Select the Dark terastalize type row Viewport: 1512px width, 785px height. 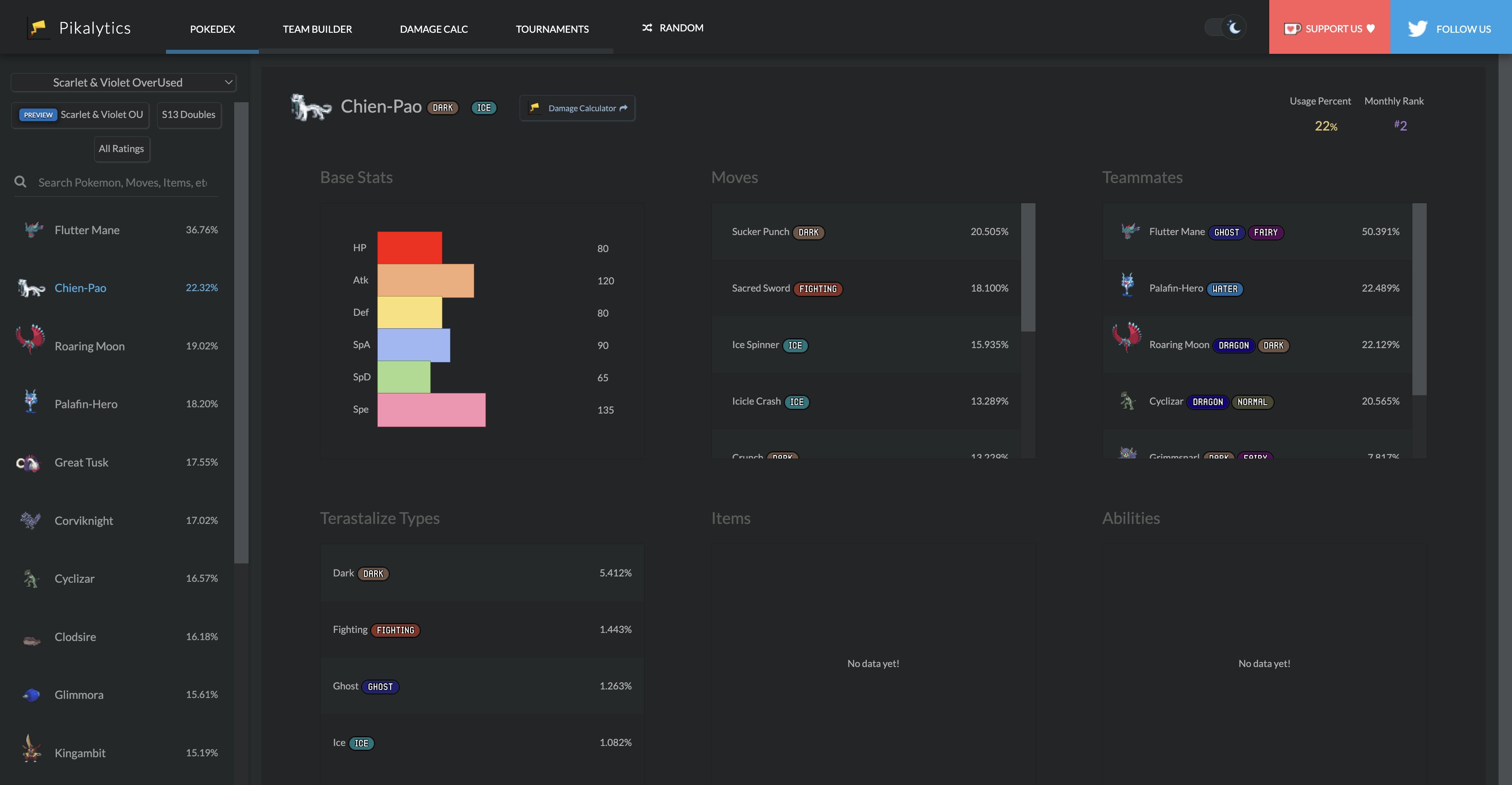[482, 573]
